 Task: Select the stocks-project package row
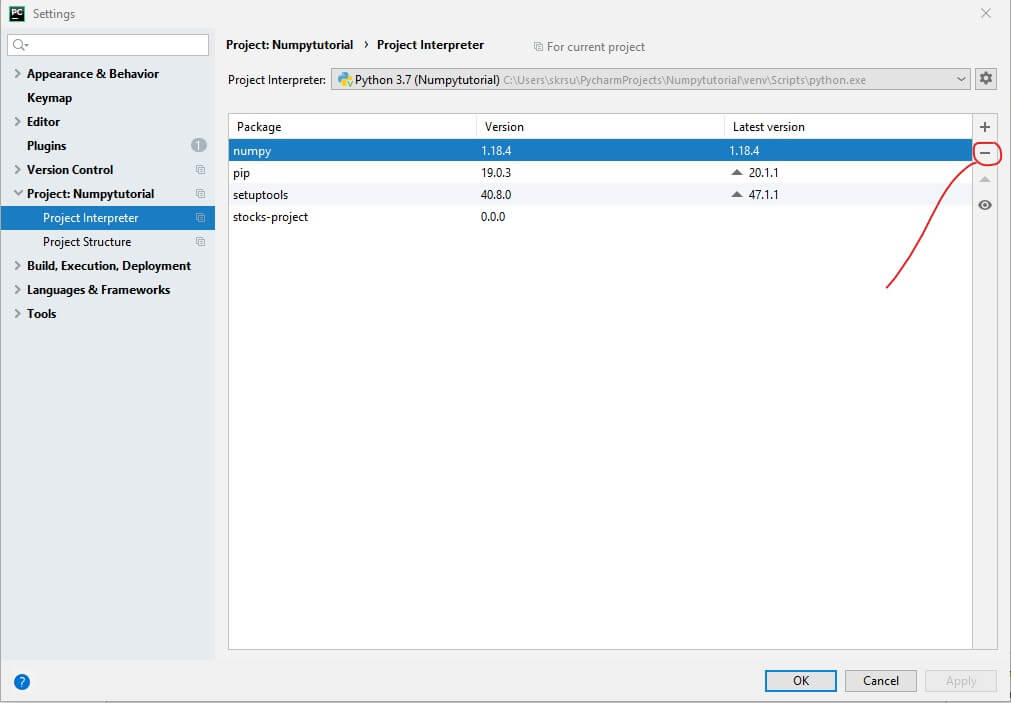click(270, 216)
